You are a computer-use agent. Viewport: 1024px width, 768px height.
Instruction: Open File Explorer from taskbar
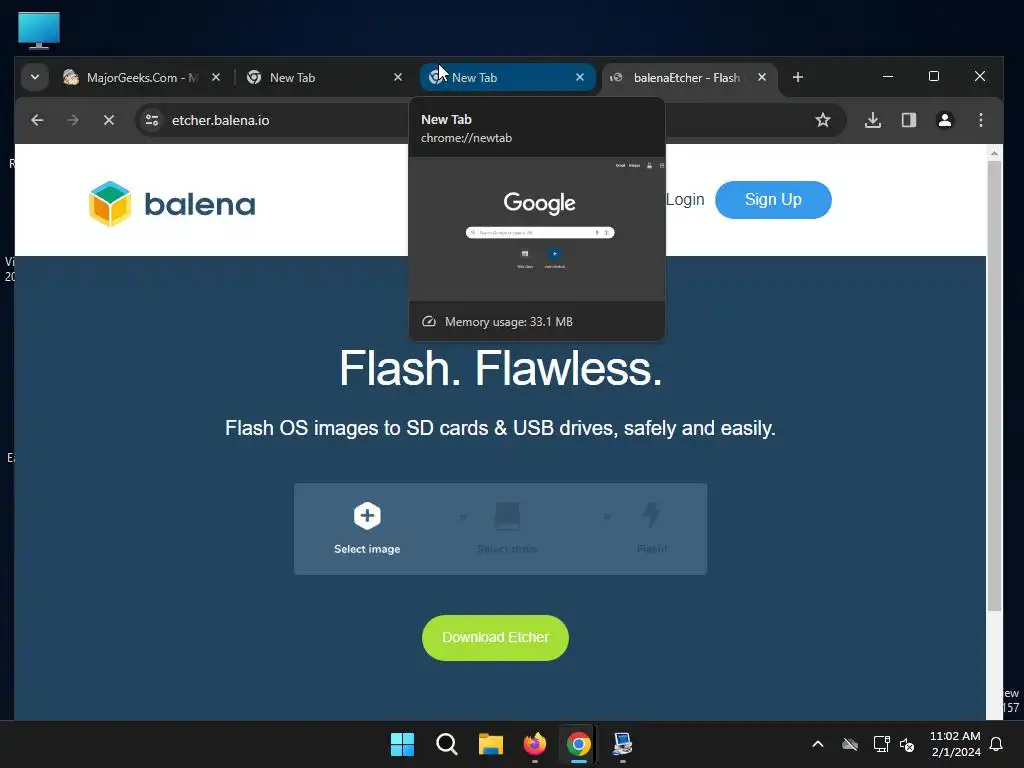[490, 744]
